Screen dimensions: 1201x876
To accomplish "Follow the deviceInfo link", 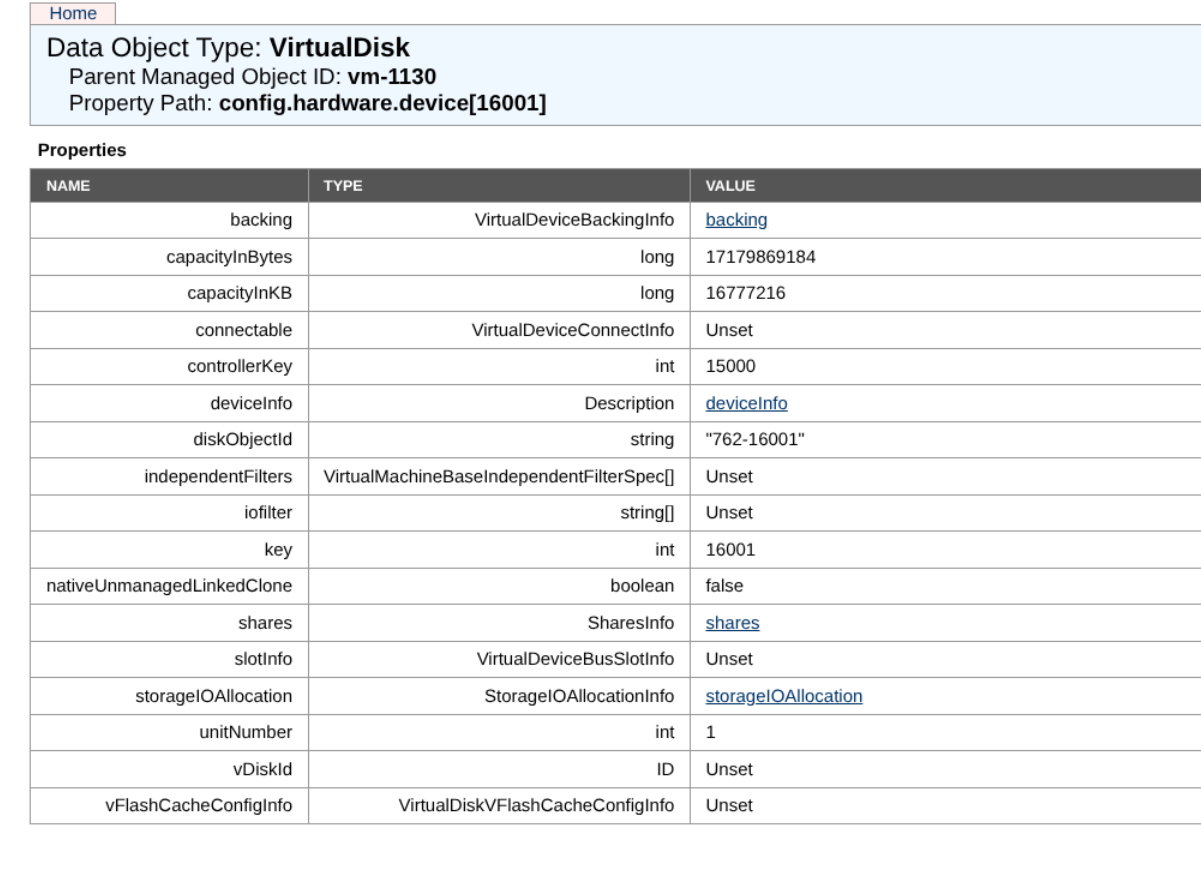I will point(746,403).
